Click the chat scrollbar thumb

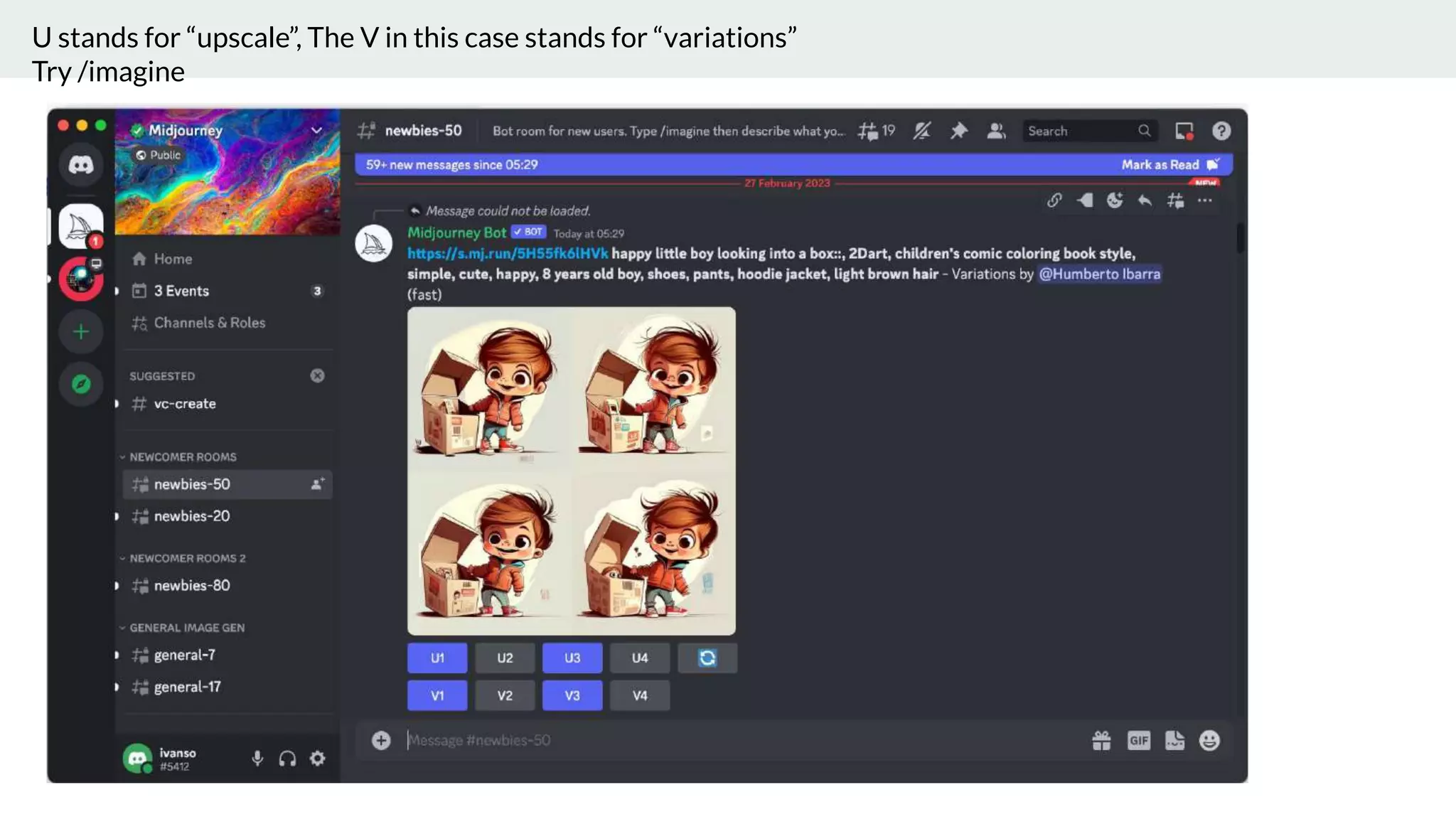click(x=1240, y=238)
